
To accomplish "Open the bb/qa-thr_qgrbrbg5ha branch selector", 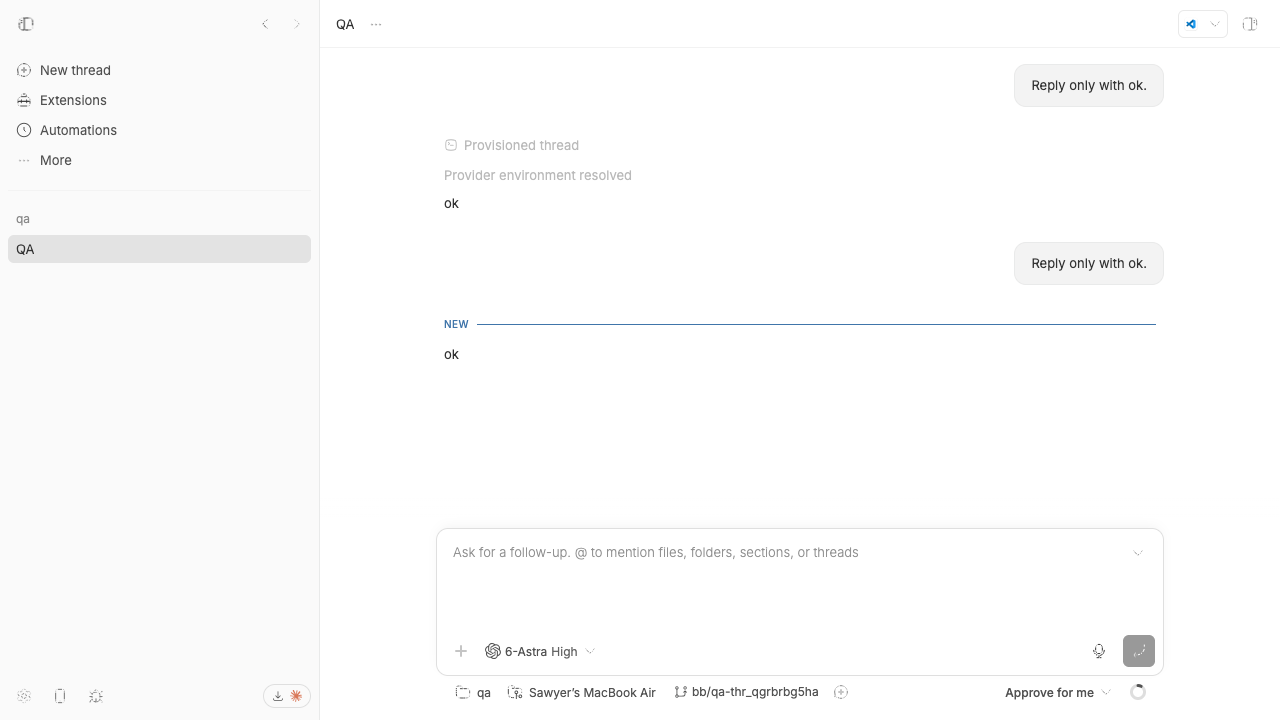I will click(x=746, y=692).
